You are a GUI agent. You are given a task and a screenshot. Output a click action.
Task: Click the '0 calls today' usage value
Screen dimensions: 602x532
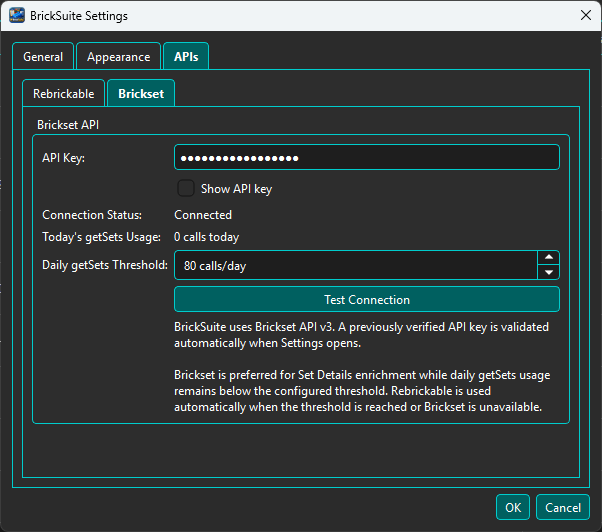[207, 237]
